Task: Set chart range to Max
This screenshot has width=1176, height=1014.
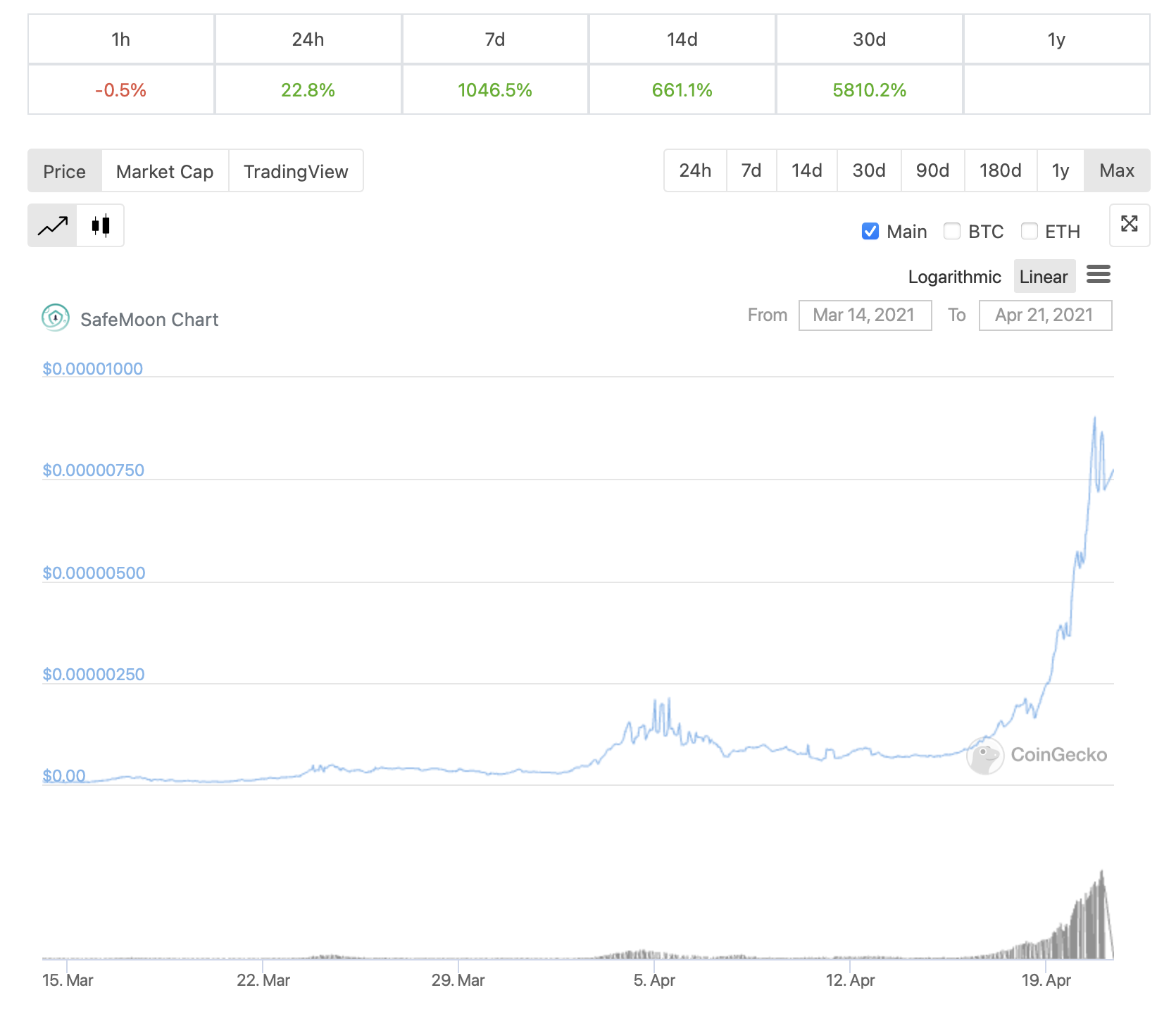Action: (1117, 170)
